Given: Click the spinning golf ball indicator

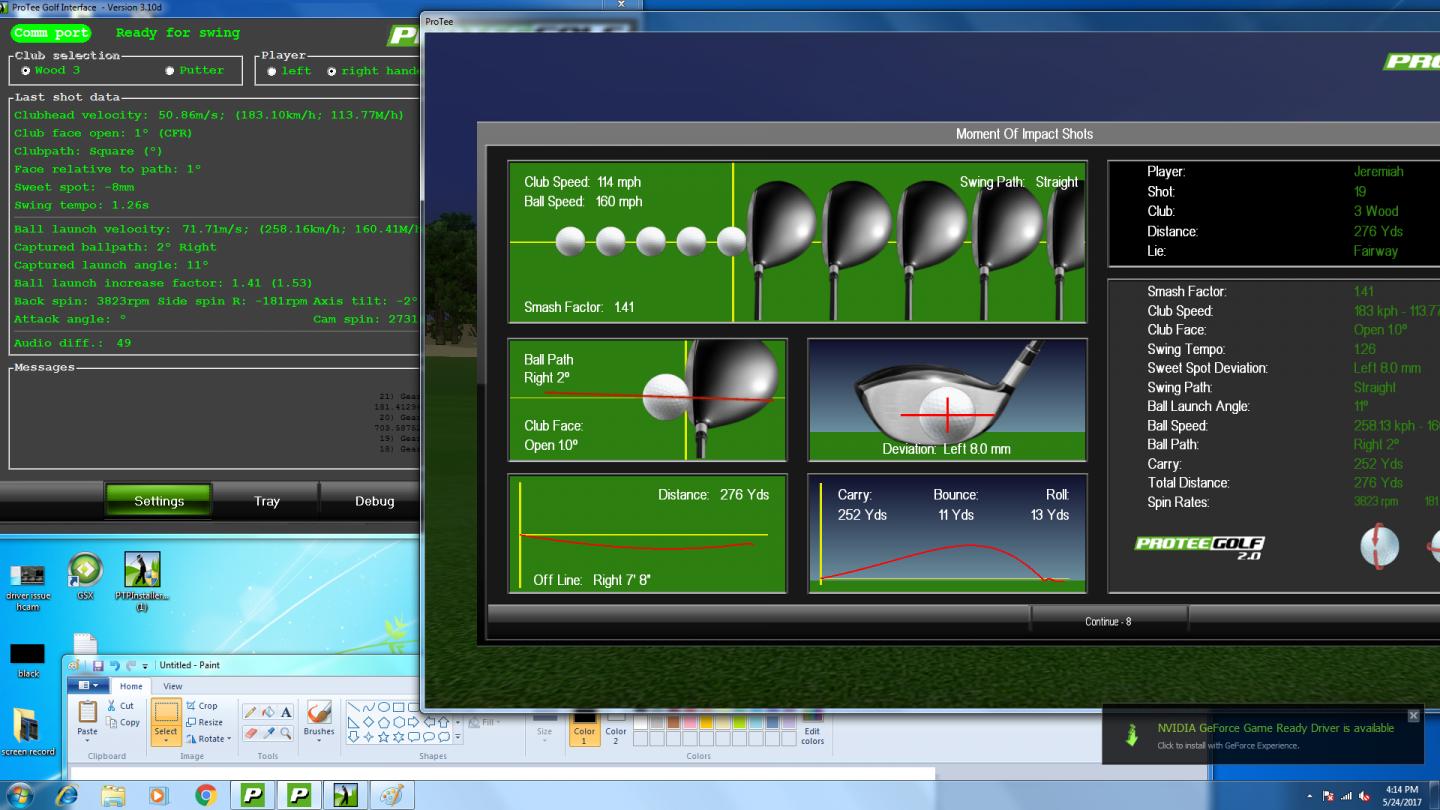Looking at the screenshot, I should (1379, 546).
